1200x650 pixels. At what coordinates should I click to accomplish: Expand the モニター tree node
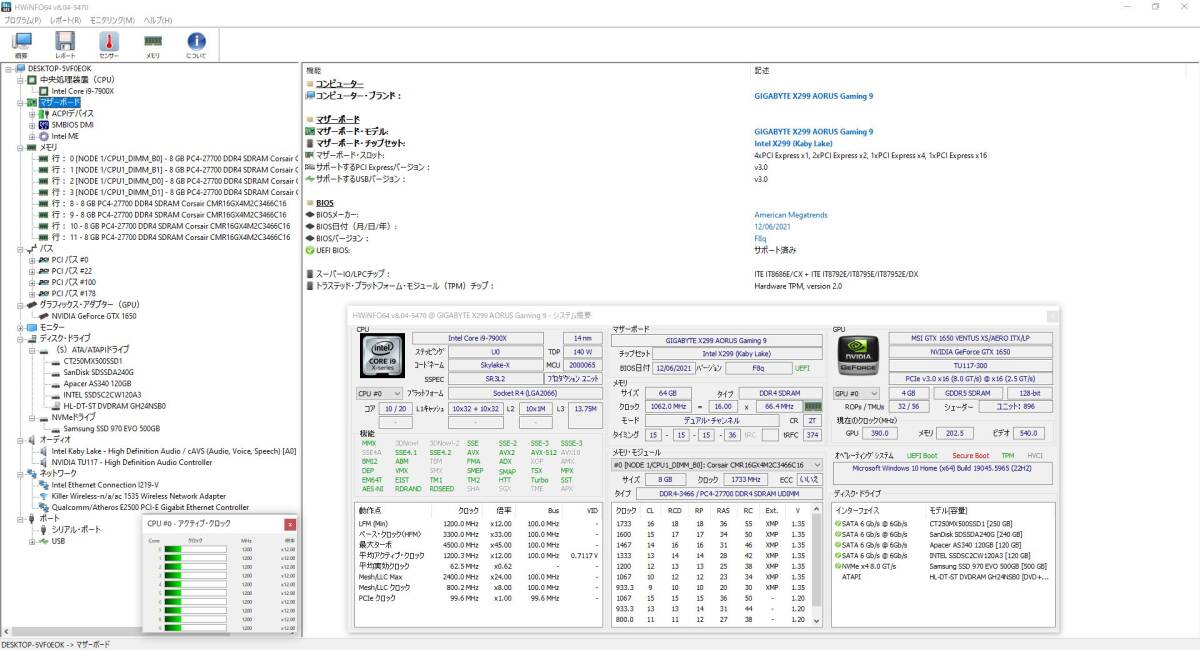pyautogui.click(x=20, y=327)
